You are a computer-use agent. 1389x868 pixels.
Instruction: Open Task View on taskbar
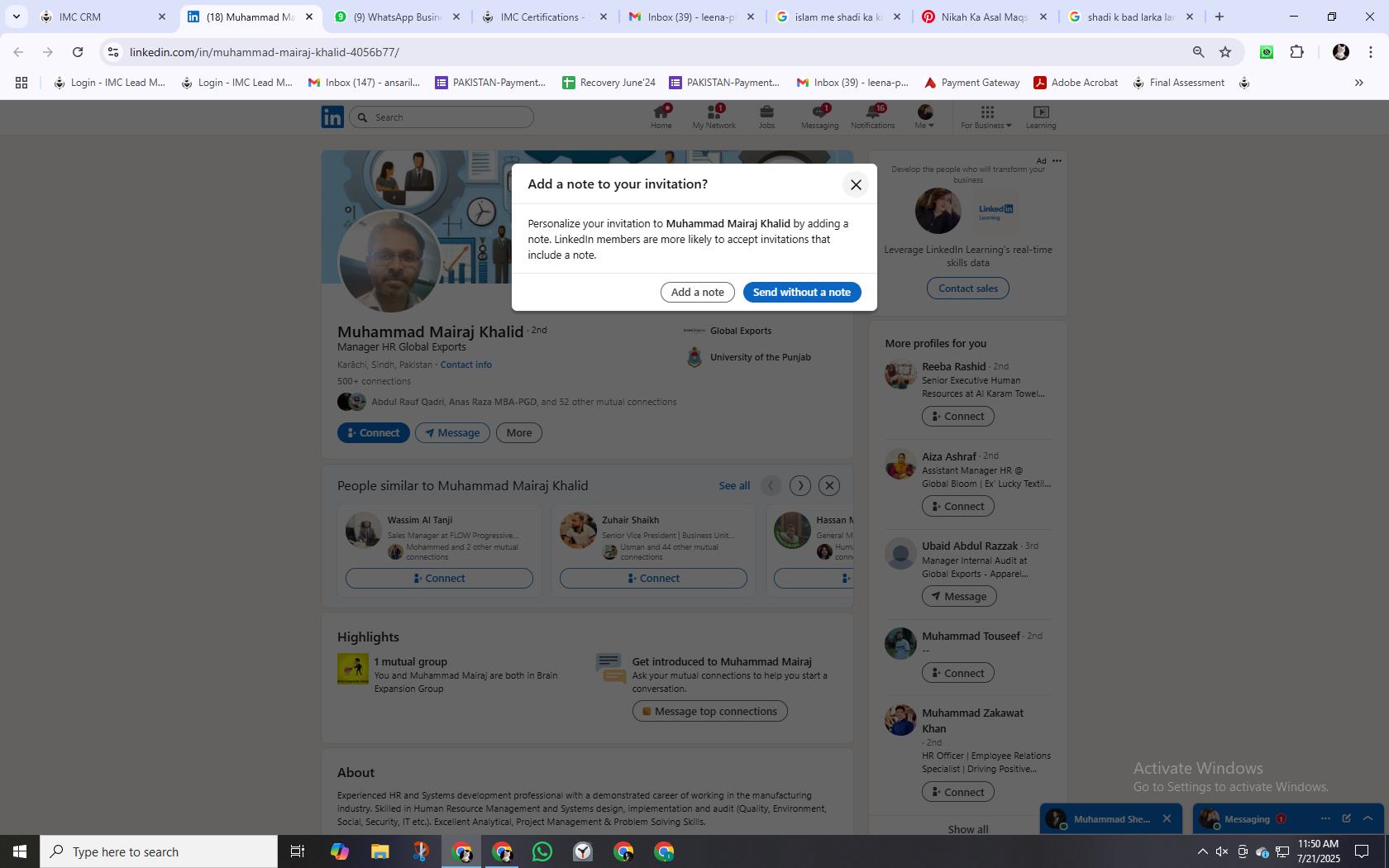coord(298,851)
